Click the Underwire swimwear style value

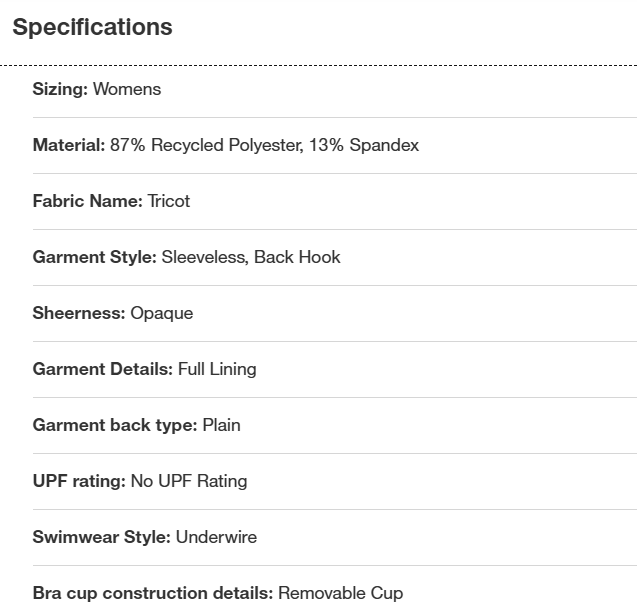click(216, 537)
